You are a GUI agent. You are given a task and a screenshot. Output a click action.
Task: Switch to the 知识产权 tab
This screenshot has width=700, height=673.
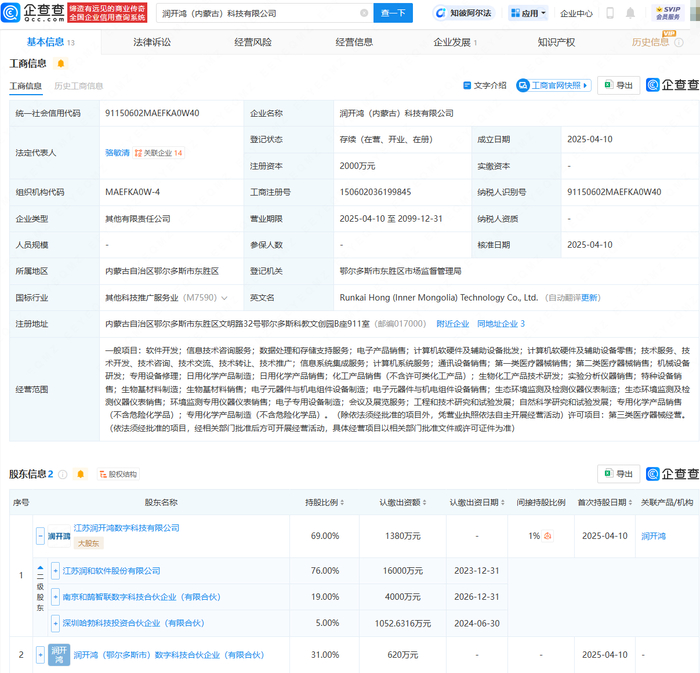tap(556, 42)
